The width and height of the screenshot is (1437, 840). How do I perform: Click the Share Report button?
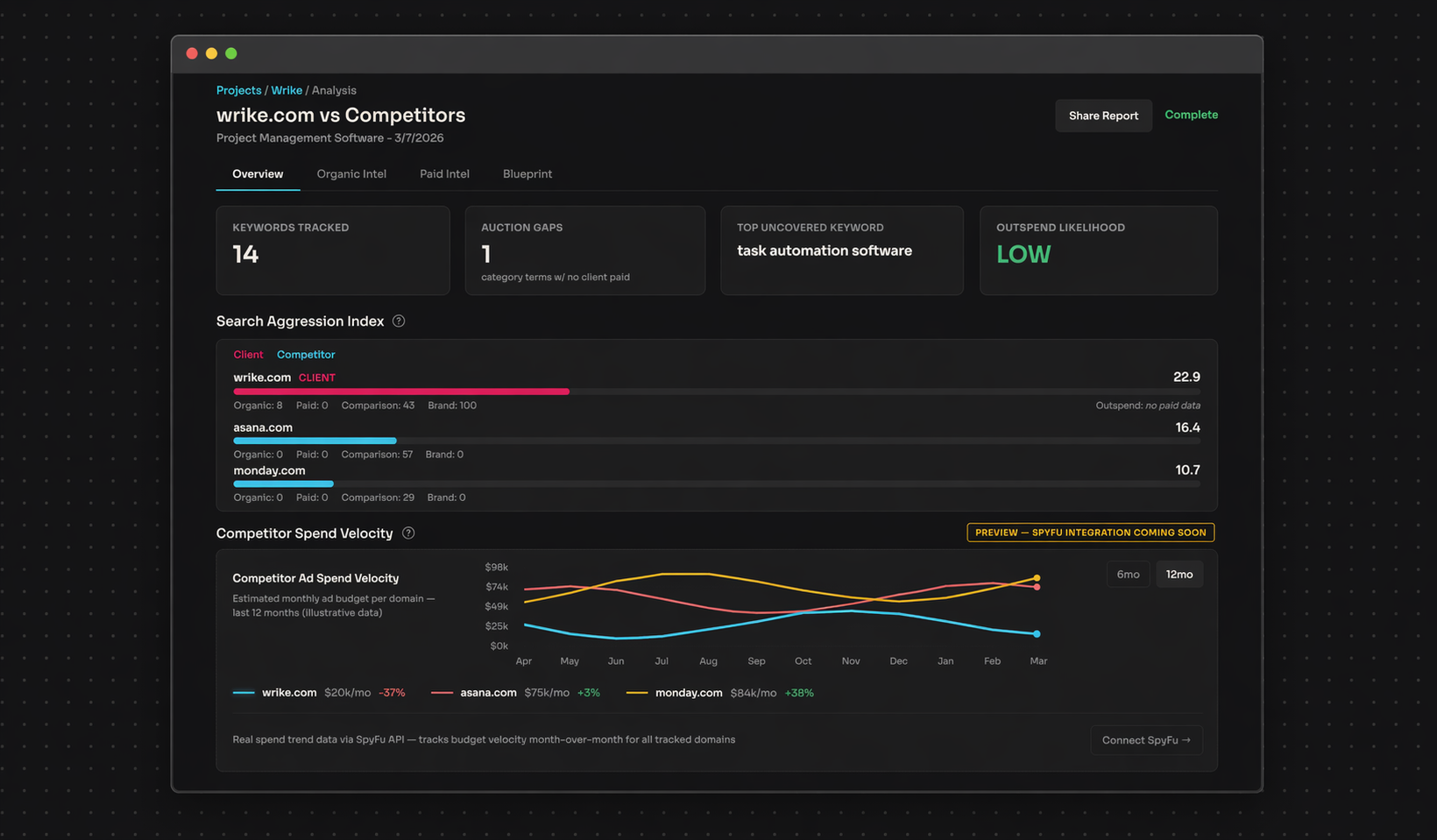click(x=1103, y=115)
